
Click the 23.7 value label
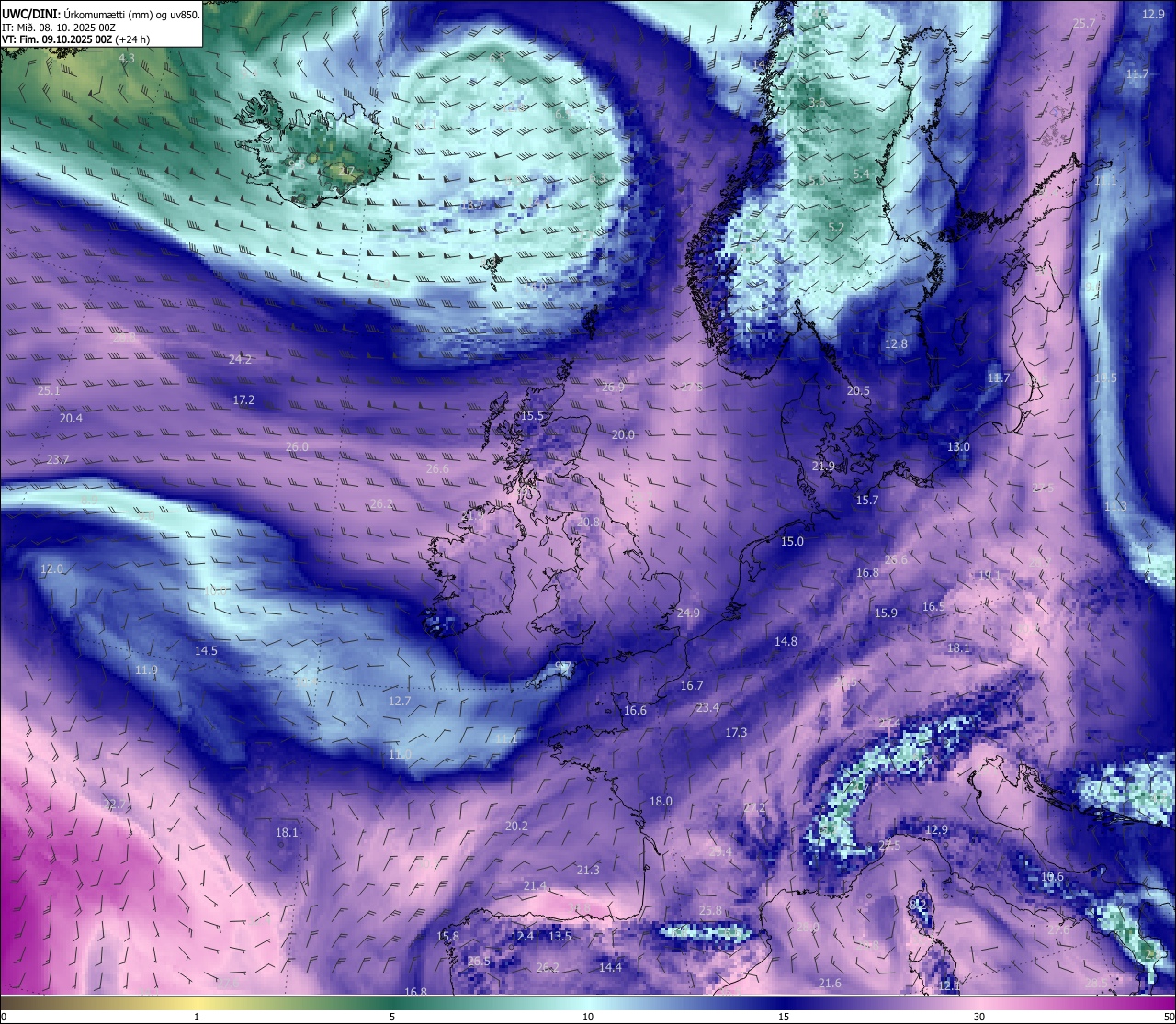58,459
